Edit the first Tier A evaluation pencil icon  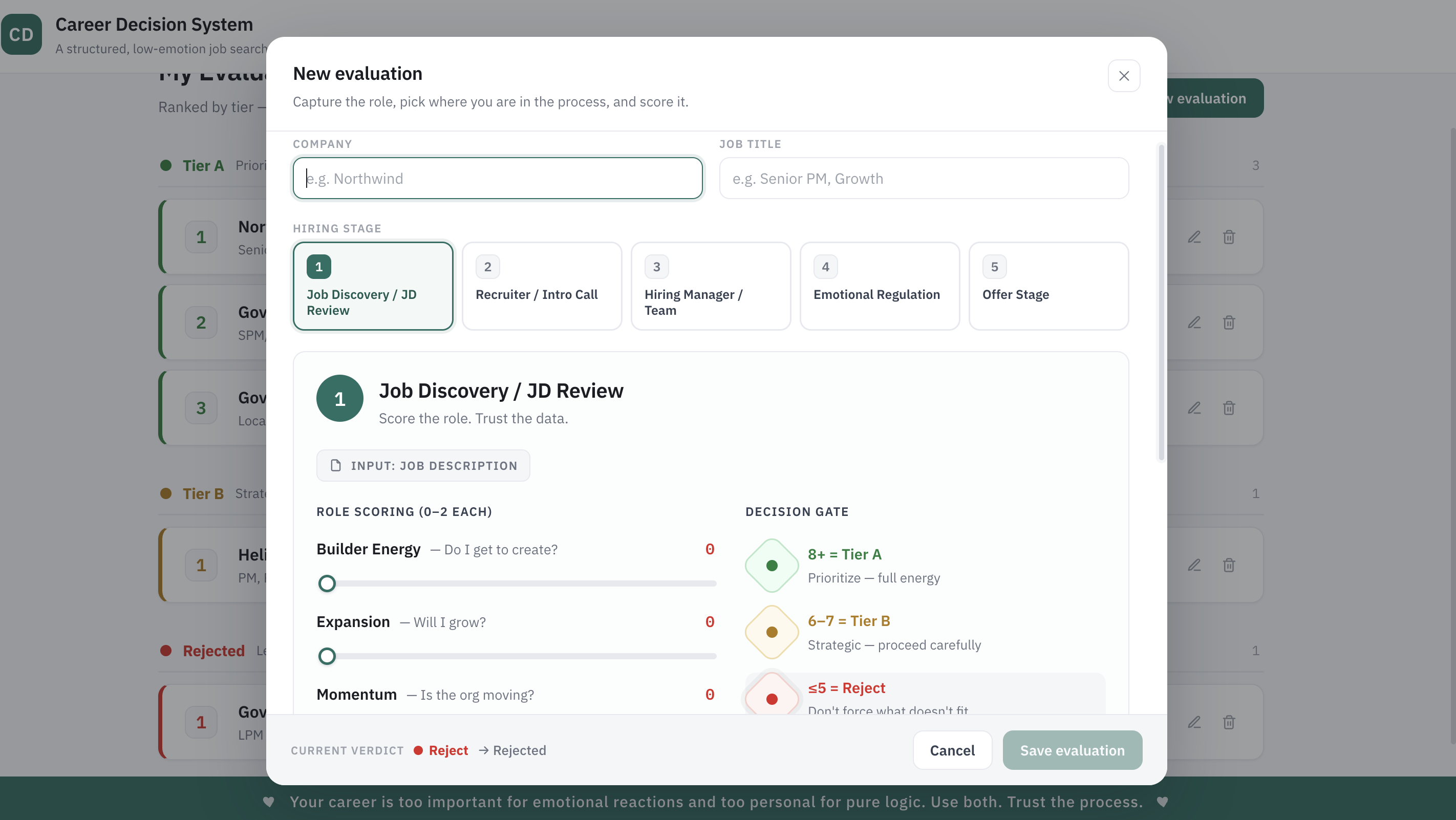(x=1194, y=238)
